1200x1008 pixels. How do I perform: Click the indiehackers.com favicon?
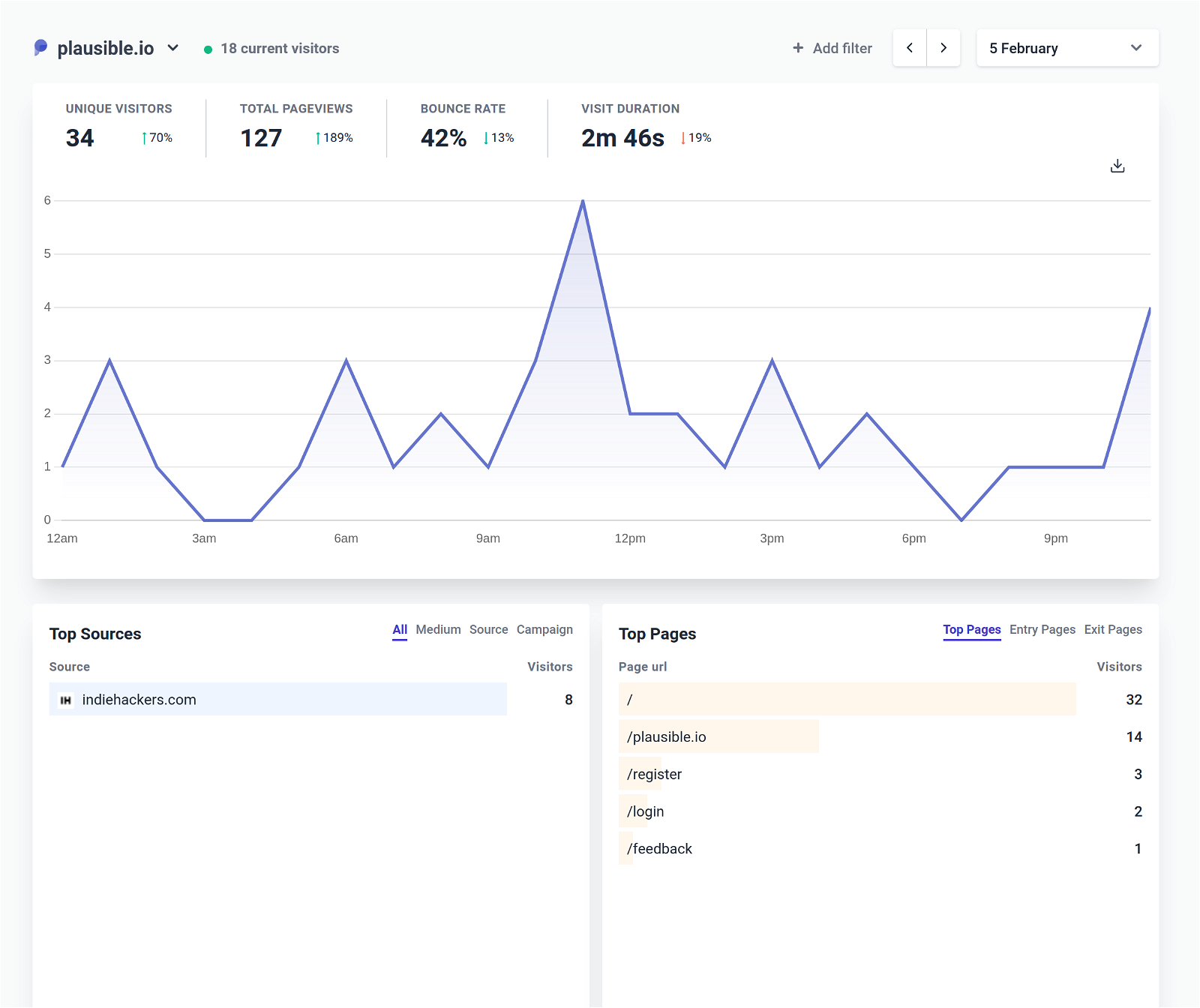67,699
